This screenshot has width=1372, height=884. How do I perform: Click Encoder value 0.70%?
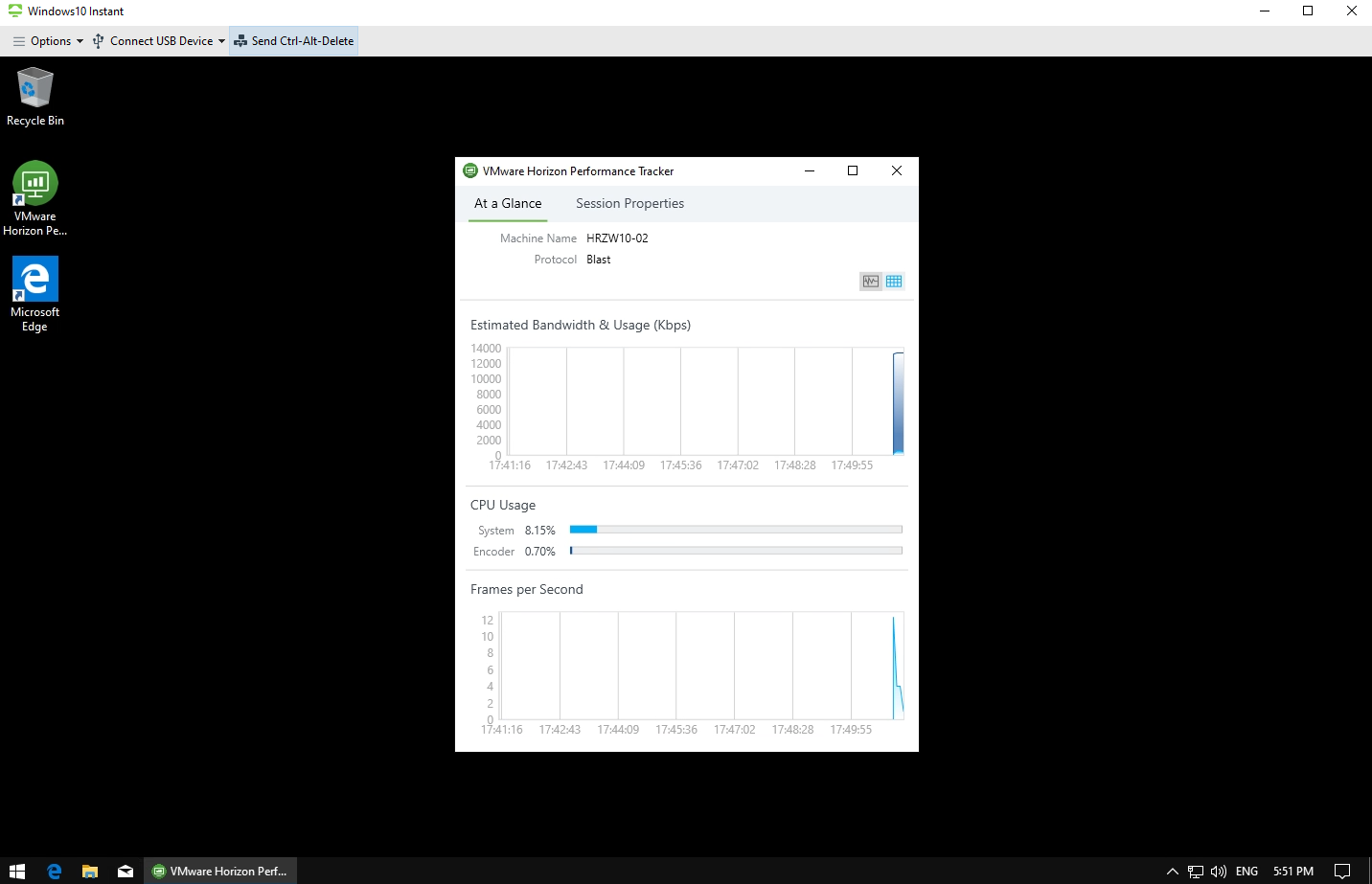(540, 552)
